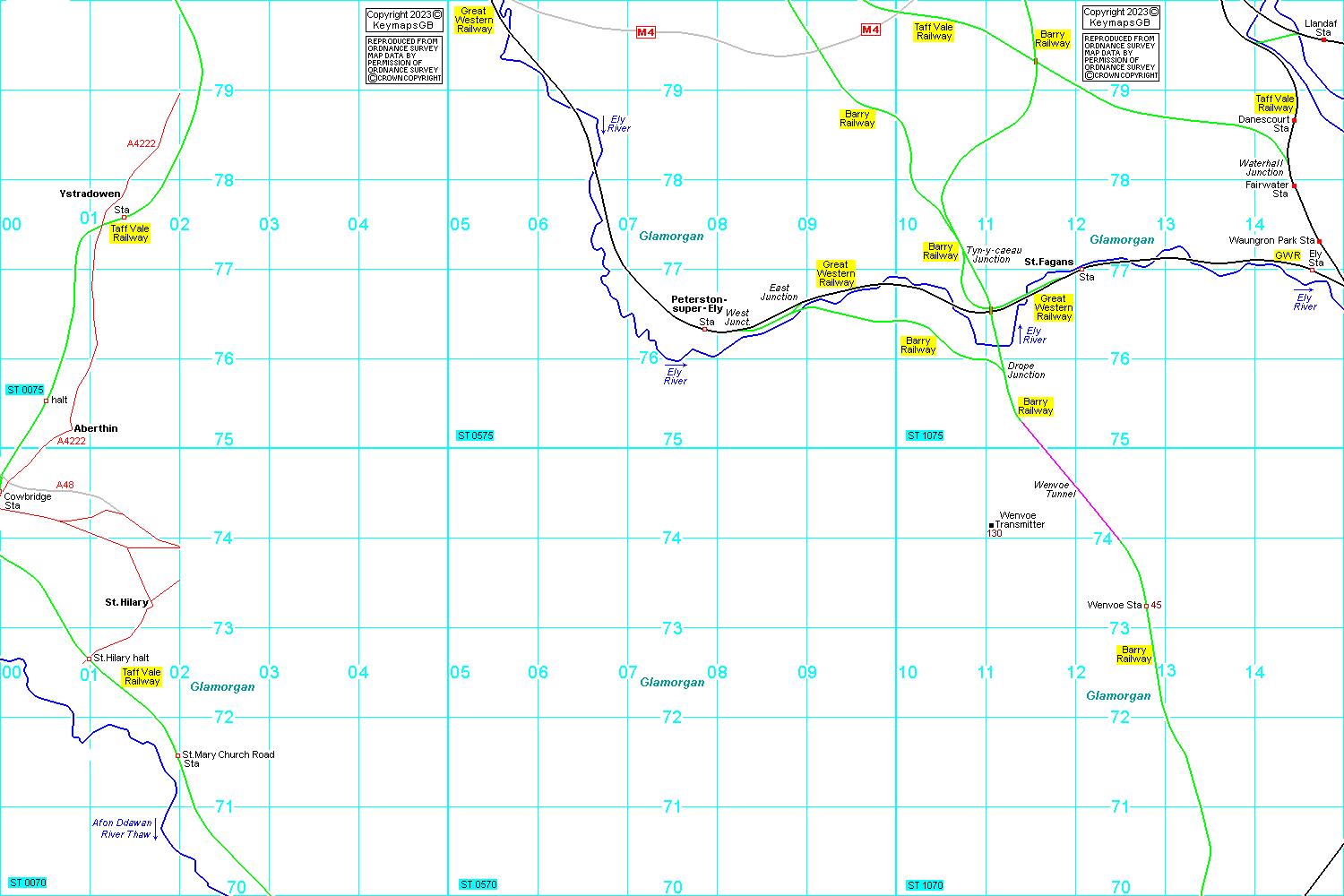Select the St.Mary Church Road station marker

pos(177,756)
